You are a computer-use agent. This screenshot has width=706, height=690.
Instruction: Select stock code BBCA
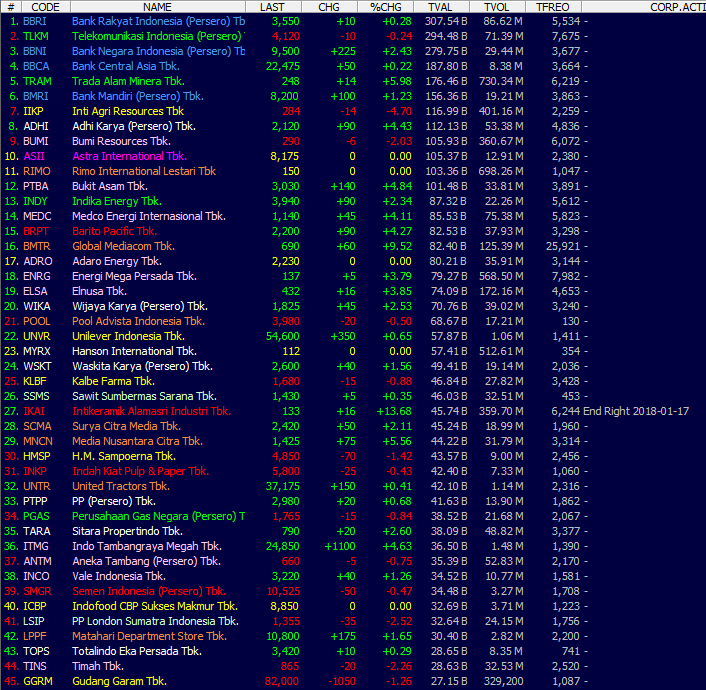(x=36, y=66)
